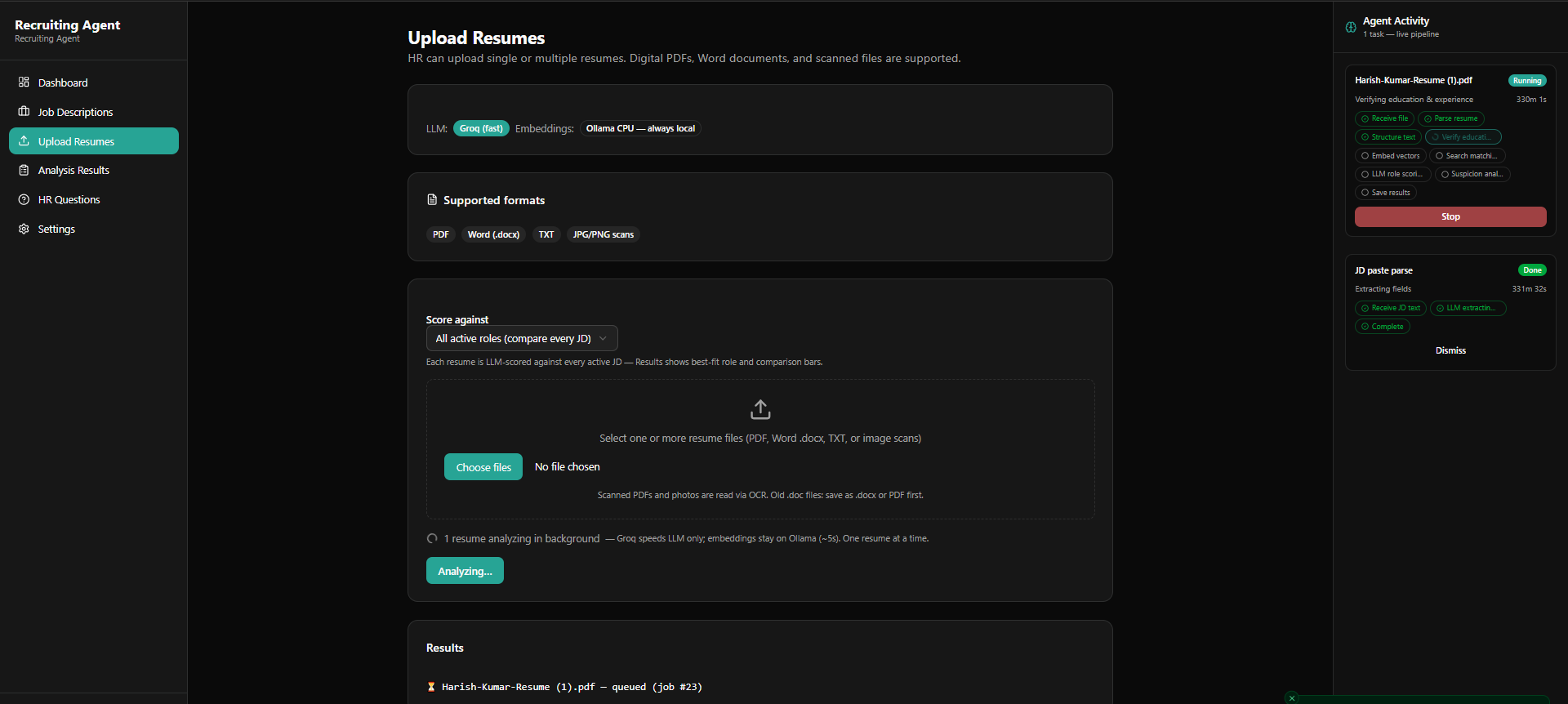Click the Settings gear icon in sidebar
This screenshot has height=704, width=1568.
click(24, 229)
